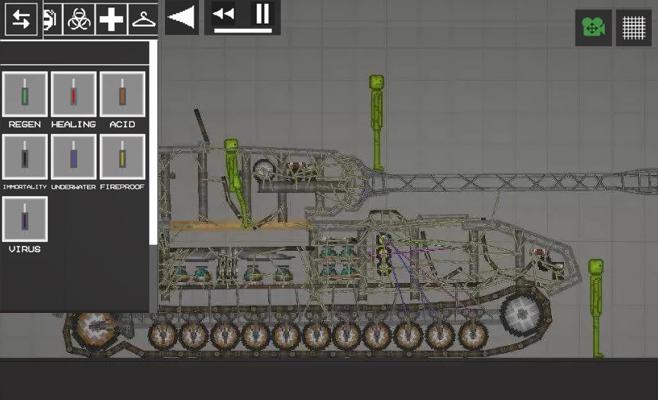
Task: Collapse the item panel with the arrow
Action: 181,17
